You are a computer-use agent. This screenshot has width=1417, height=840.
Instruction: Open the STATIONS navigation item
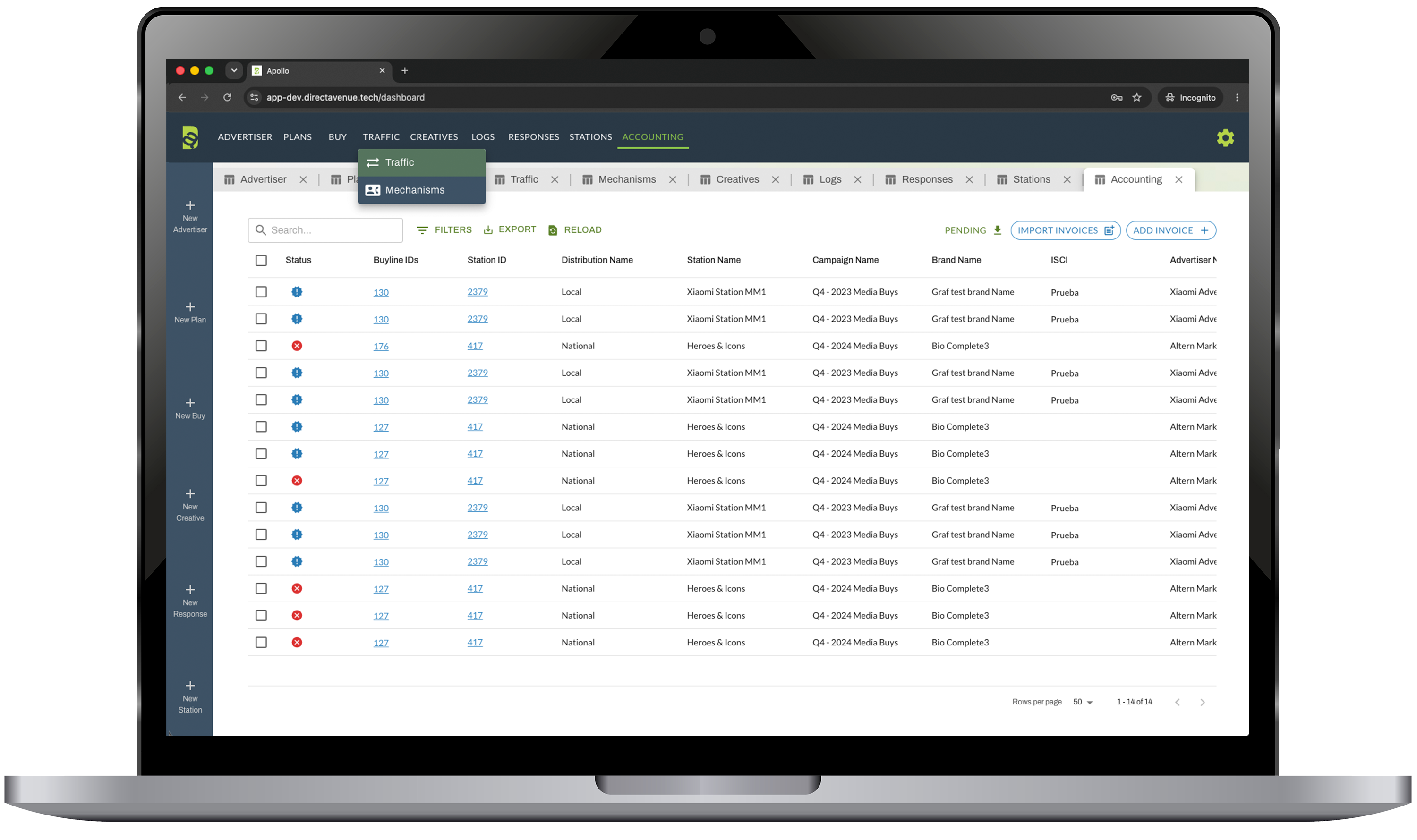pos(590,137)
